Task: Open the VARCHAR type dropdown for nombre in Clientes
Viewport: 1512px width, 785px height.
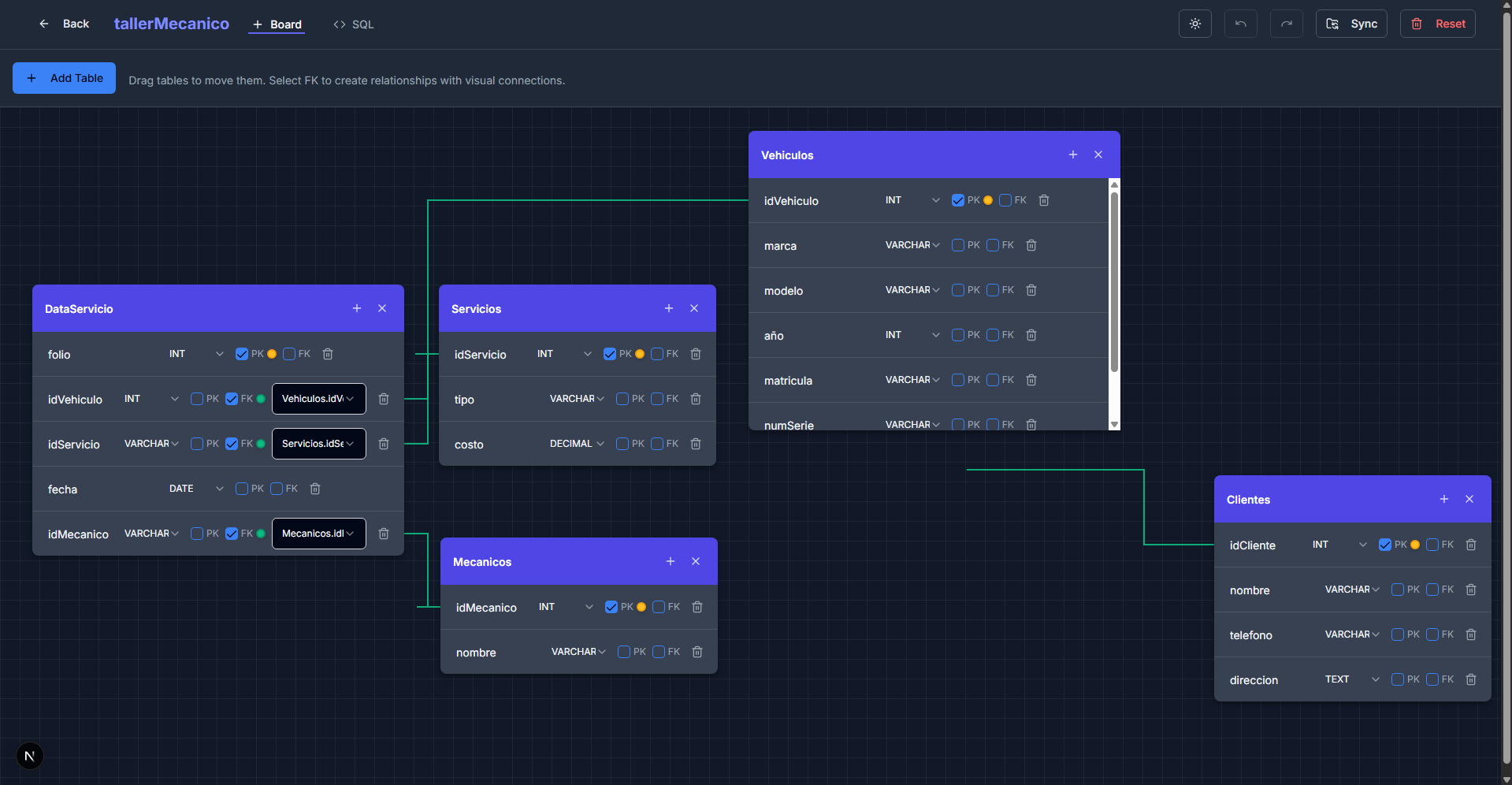Action: tap(1350, 589)
